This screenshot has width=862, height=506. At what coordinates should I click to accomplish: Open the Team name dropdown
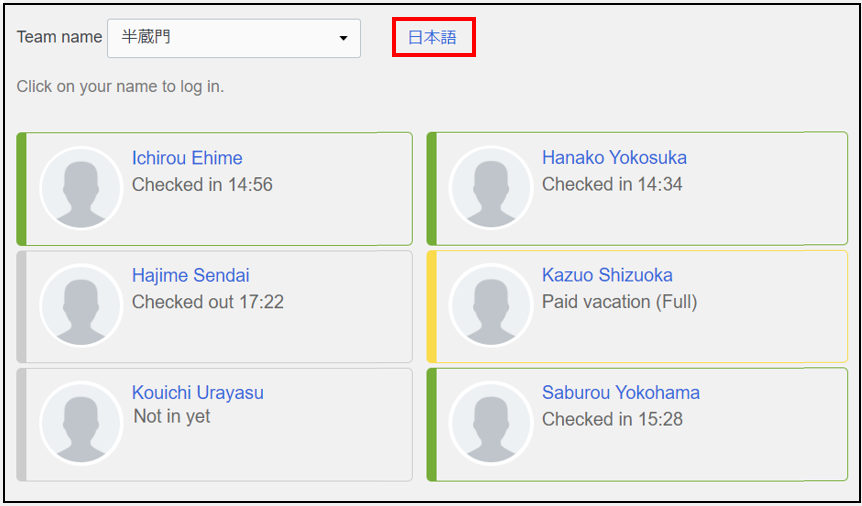coord(233,38)
